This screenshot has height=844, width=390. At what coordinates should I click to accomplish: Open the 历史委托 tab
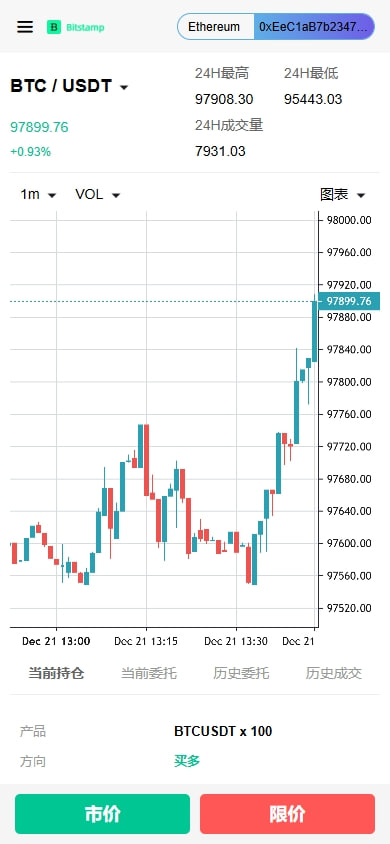pyautogui.click(x=241, y=673)
